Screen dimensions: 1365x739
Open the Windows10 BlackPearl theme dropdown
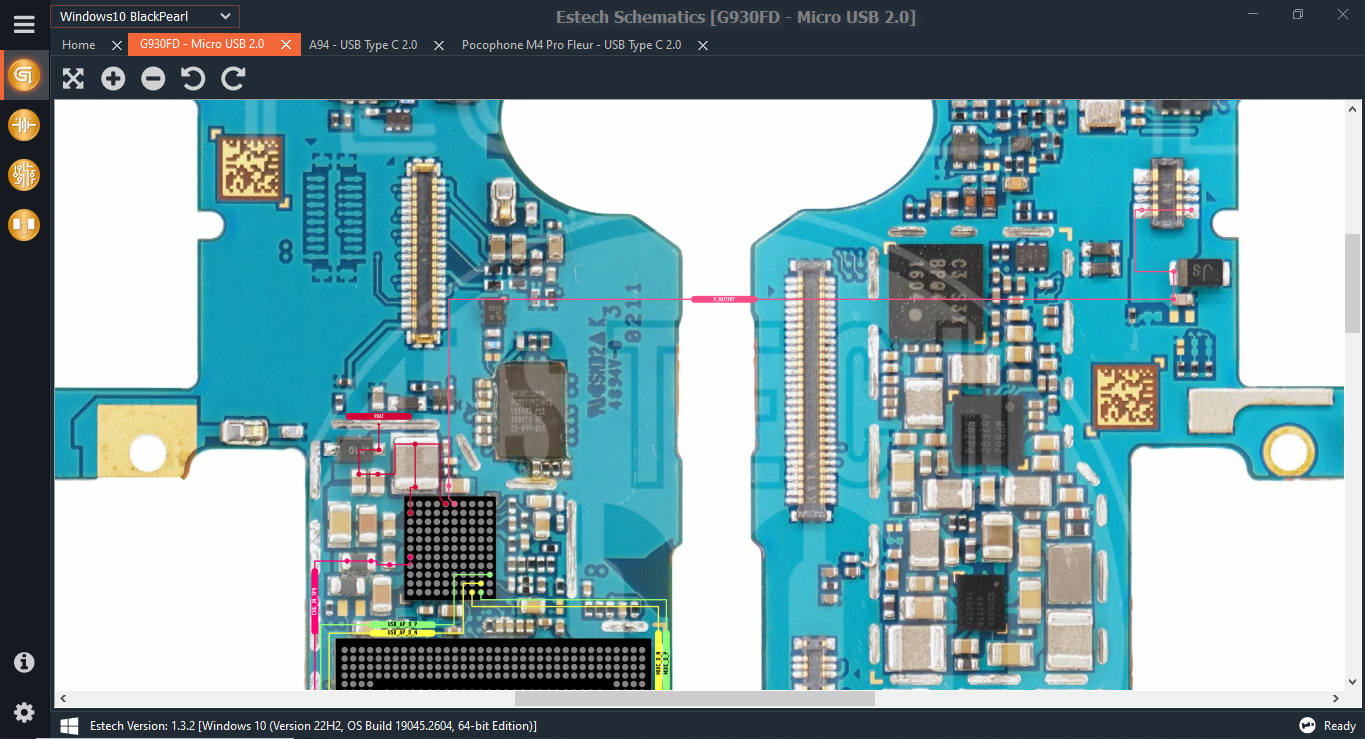click(145, 16)
